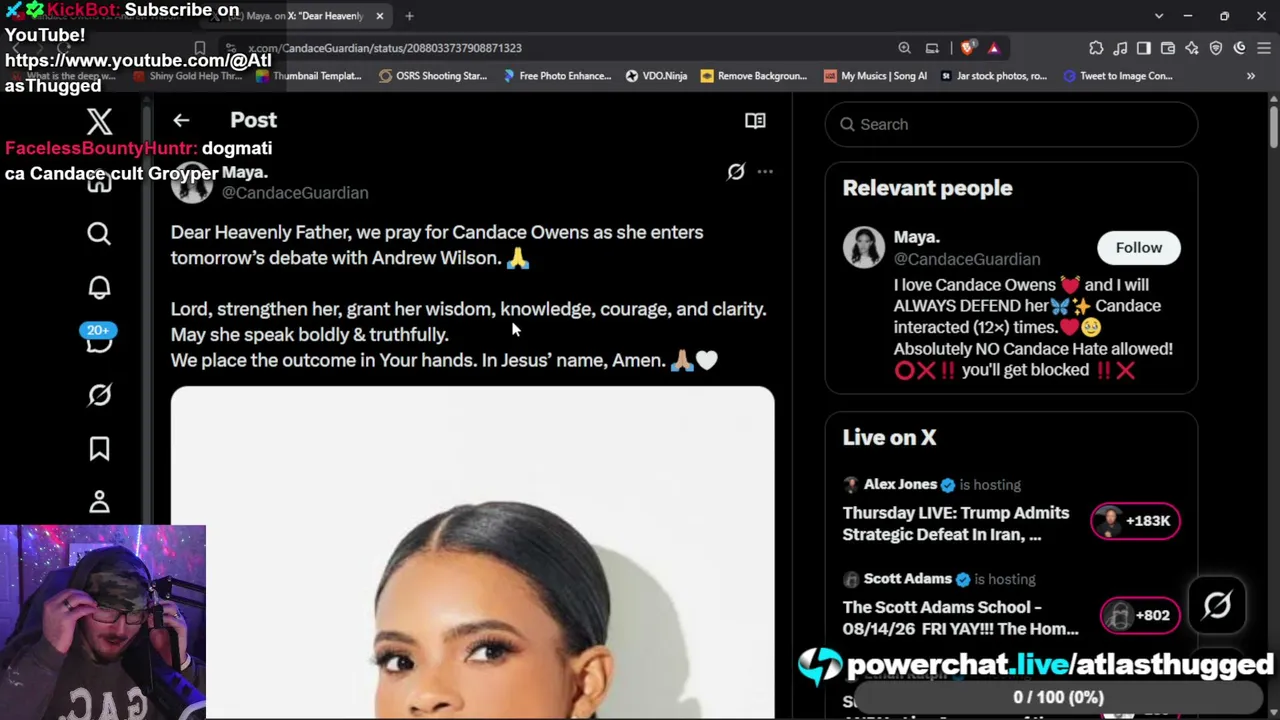Open Messages with the 20+ badge
Viewport: 1280px width, 720px height.
click(99, 338)
